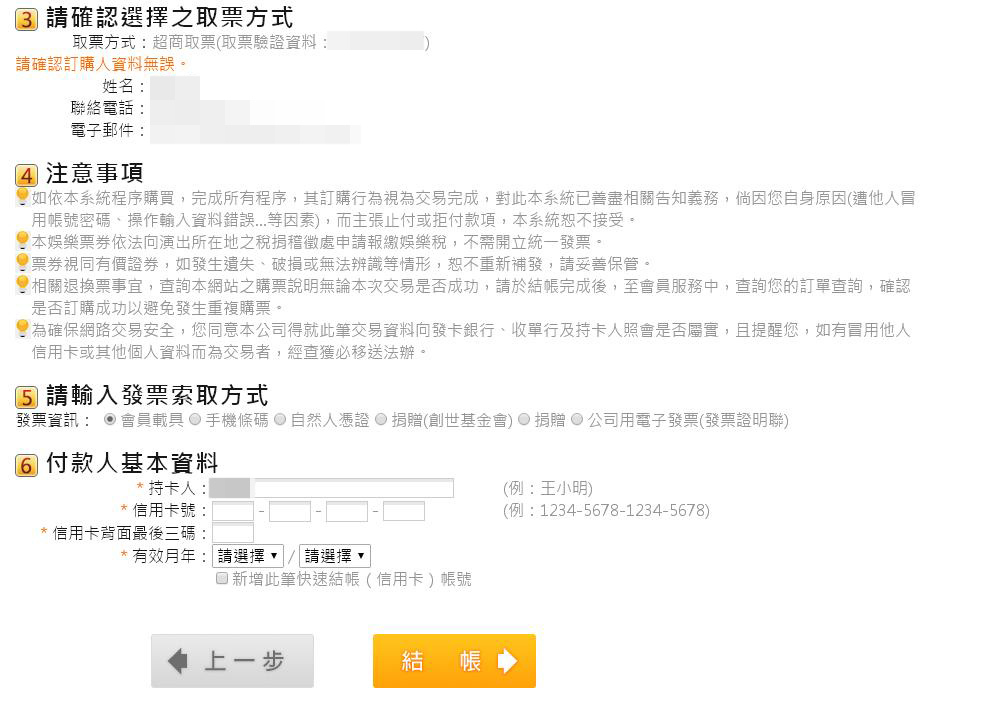
Task: Choose the 自然人憑證 radio button
Action: pos(280,419)
